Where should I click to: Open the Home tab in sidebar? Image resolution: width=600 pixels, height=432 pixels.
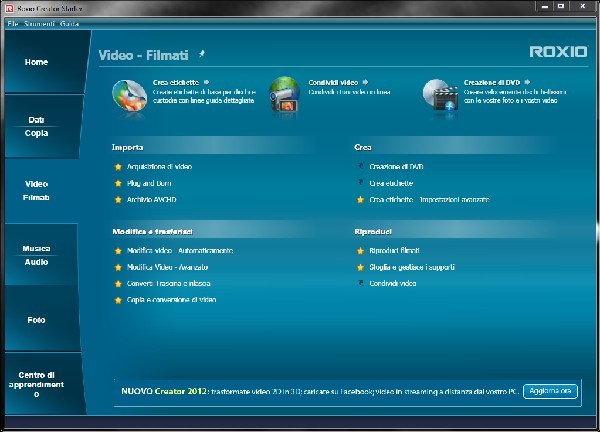coord(37,62)
